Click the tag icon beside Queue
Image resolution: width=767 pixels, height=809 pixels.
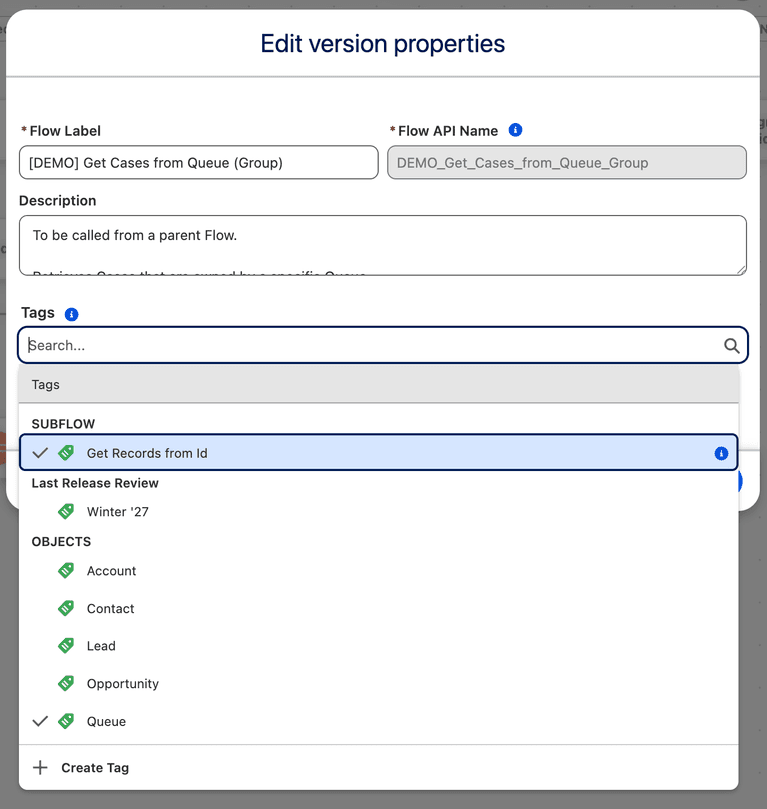tap(66, 721)
